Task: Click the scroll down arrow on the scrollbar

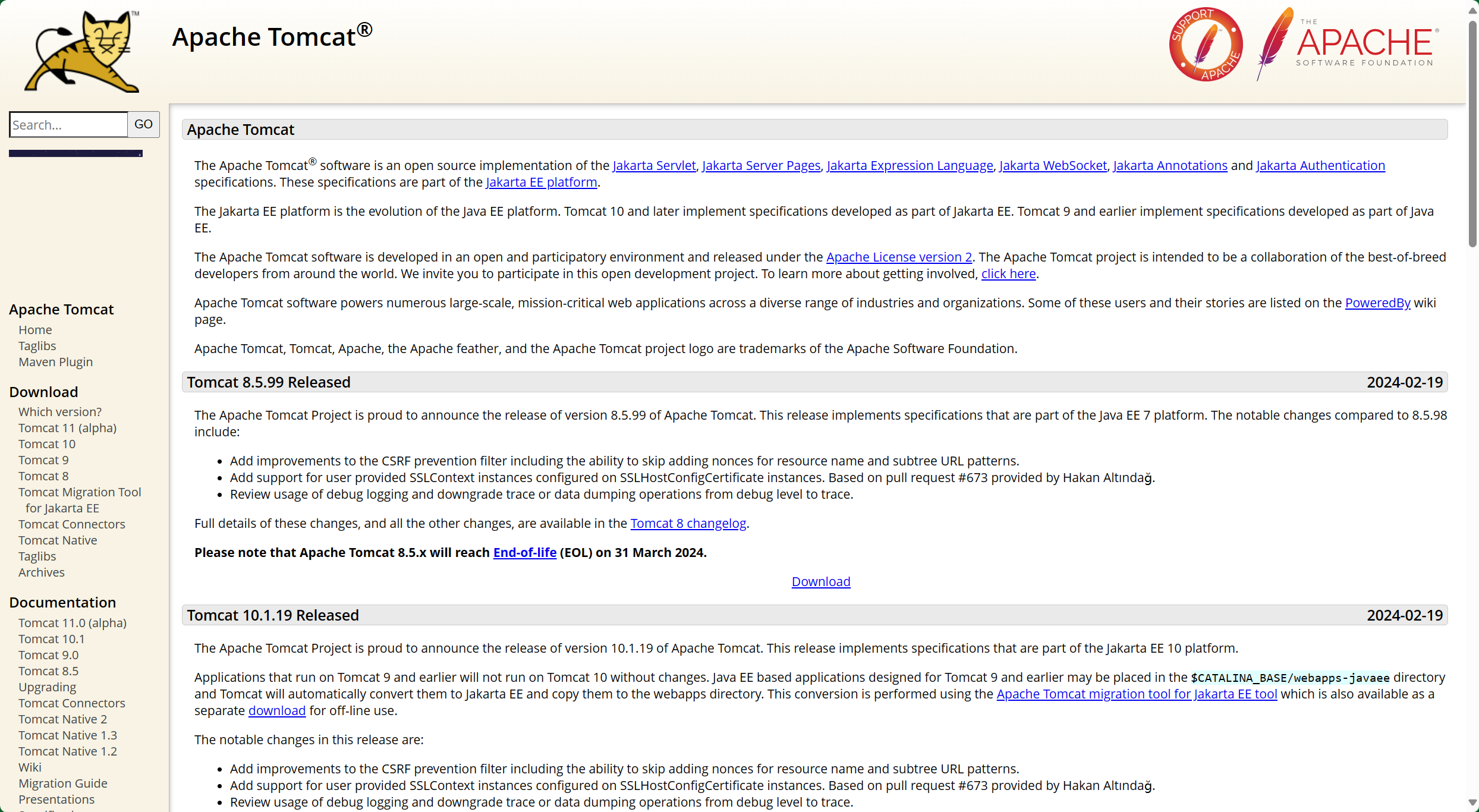Action: click(1472, 802)
